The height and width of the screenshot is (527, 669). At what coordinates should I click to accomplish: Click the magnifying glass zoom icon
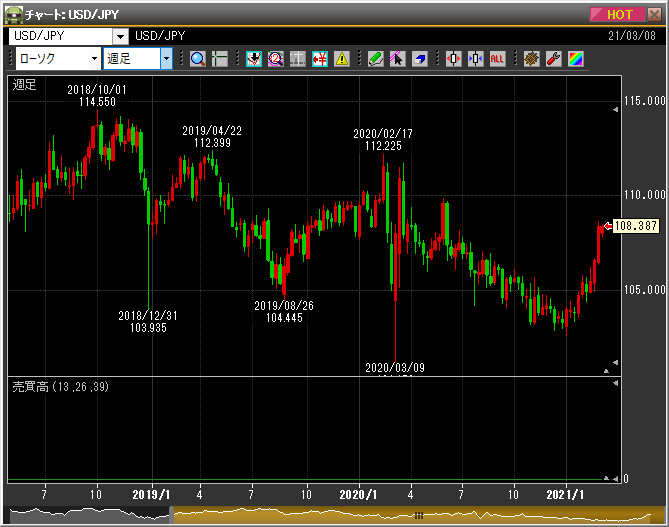[x=197, y=59]
